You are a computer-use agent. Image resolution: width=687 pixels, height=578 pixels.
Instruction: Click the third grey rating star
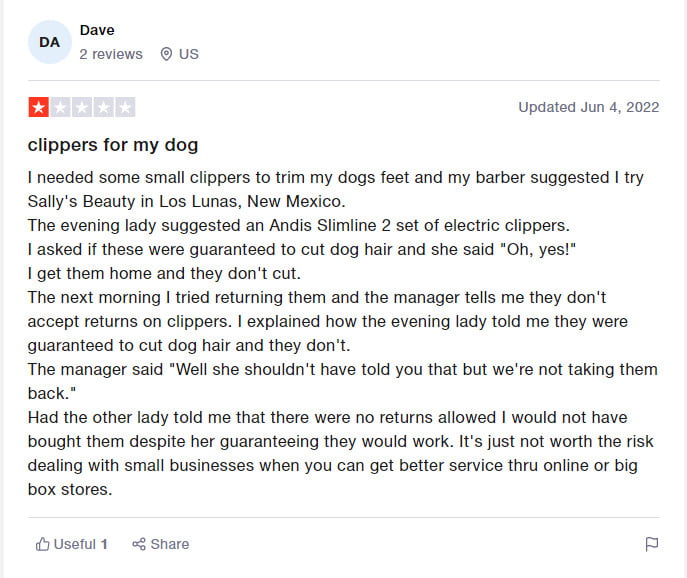(82, 107)
